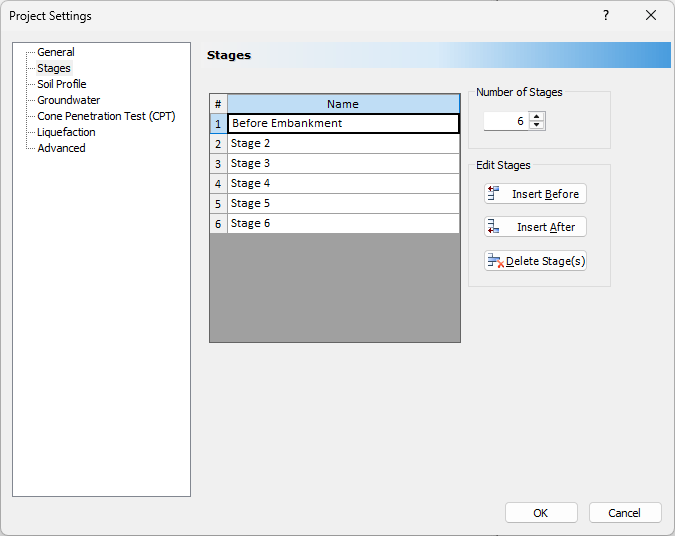Select the Stage 6 name cell
The height and width of the screenshot is (536, 675).
tap(343, 223)
